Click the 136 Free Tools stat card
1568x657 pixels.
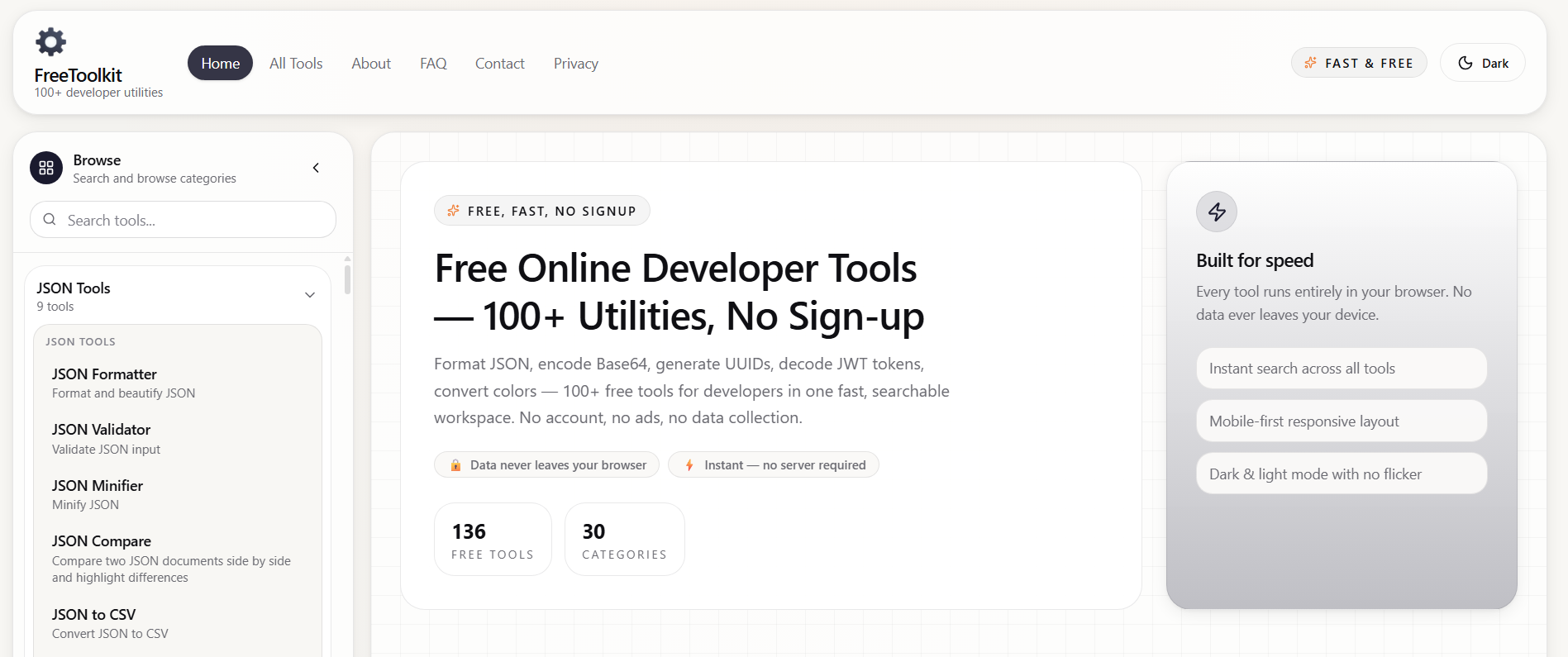(493, 539)
